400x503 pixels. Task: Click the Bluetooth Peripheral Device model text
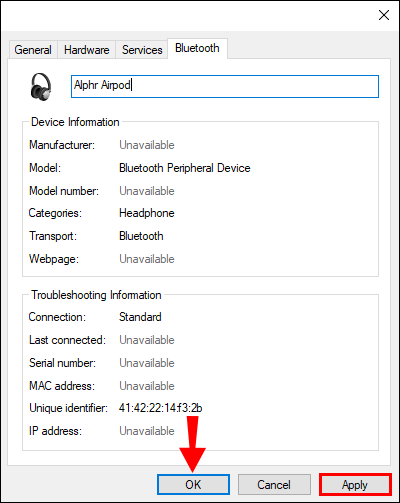(185, 168)
